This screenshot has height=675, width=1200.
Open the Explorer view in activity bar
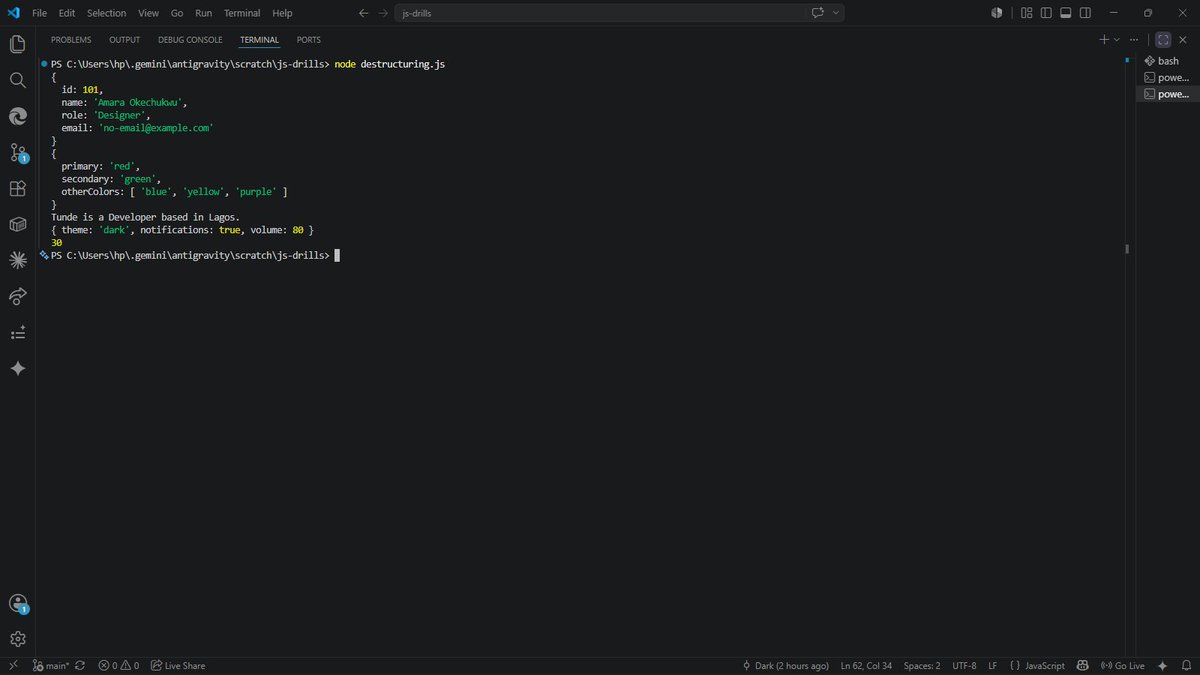pos(17,44)
